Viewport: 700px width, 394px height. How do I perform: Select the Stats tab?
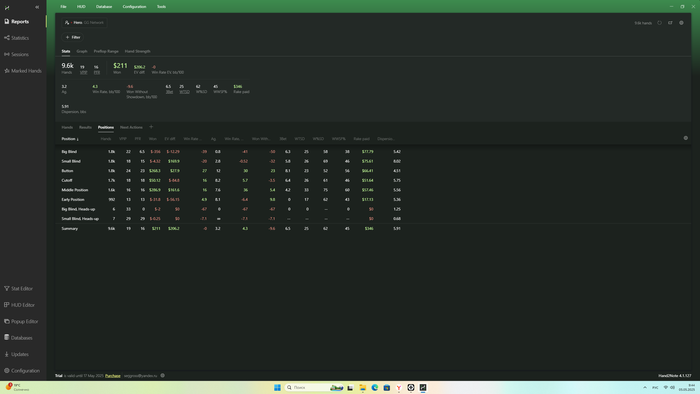click(66, 51)
